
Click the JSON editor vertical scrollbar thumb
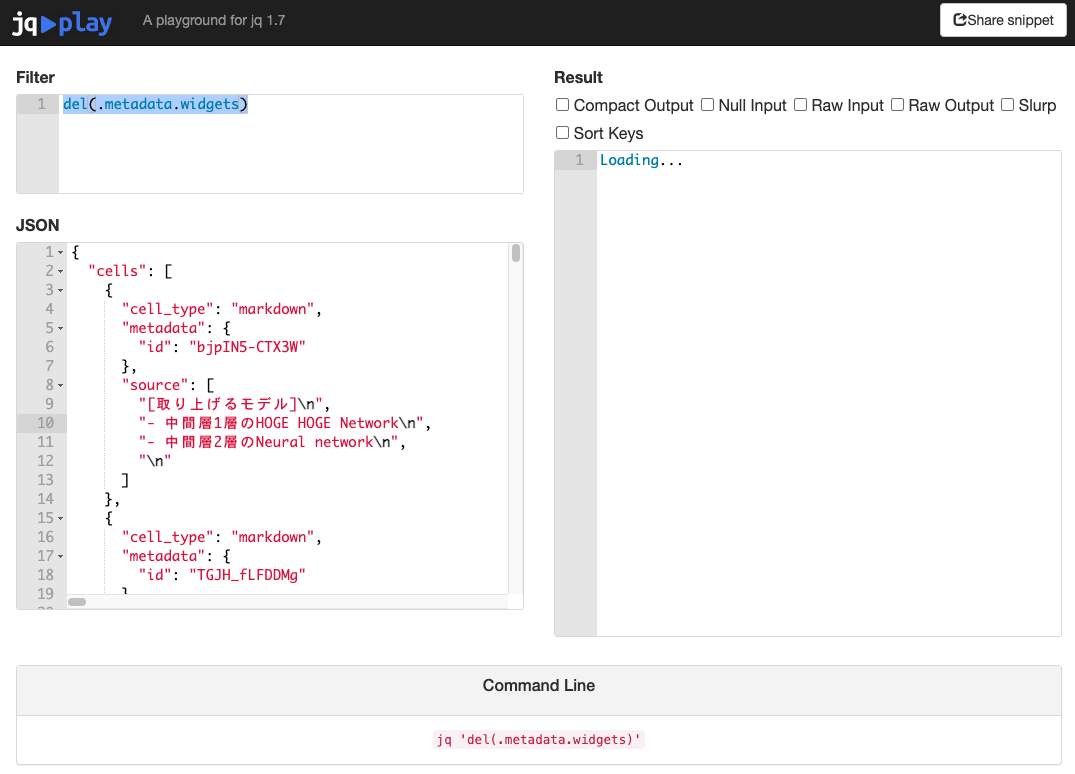[x=516, y=253]
